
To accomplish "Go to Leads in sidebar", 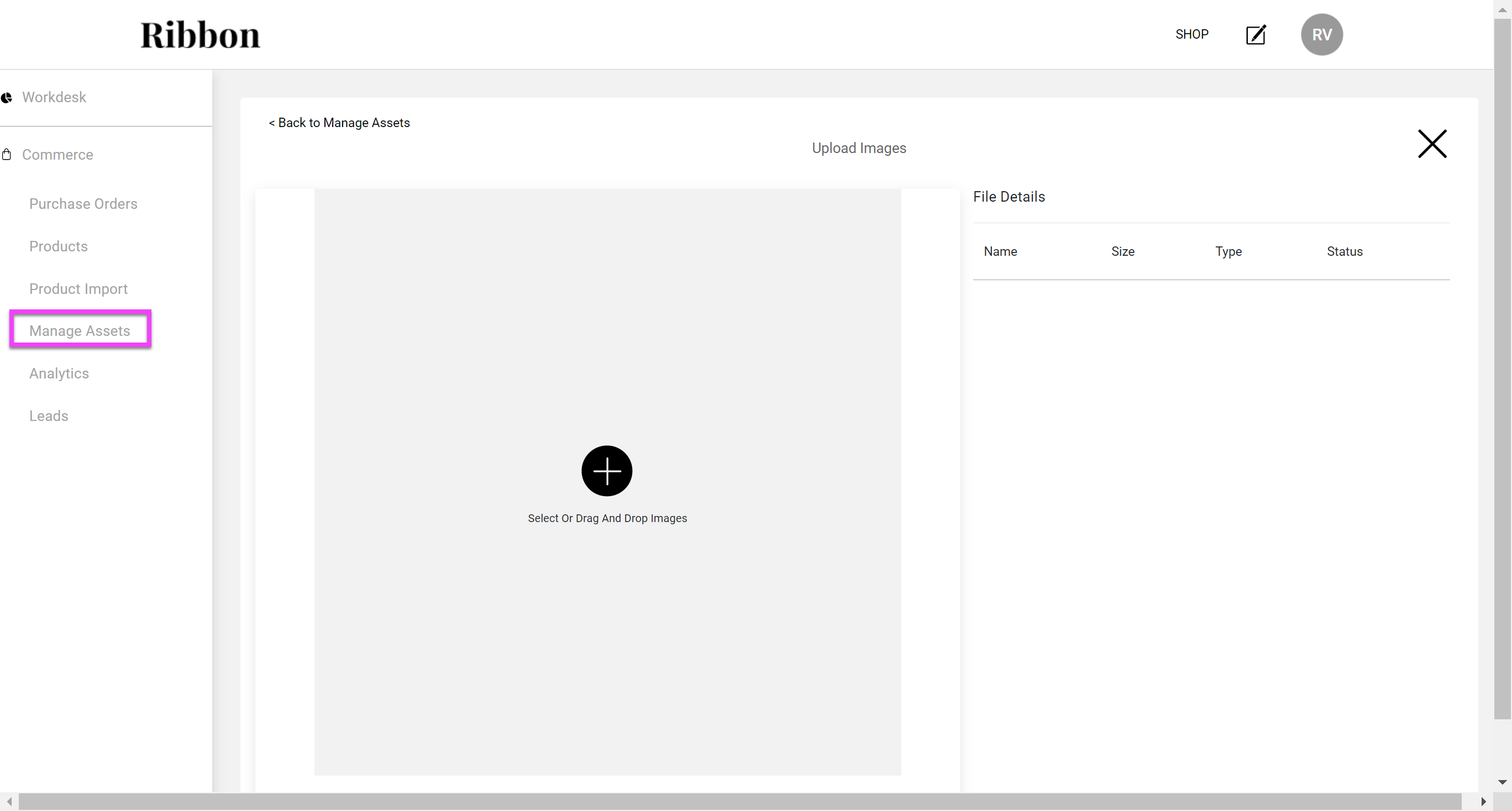I will pos(49,416).
